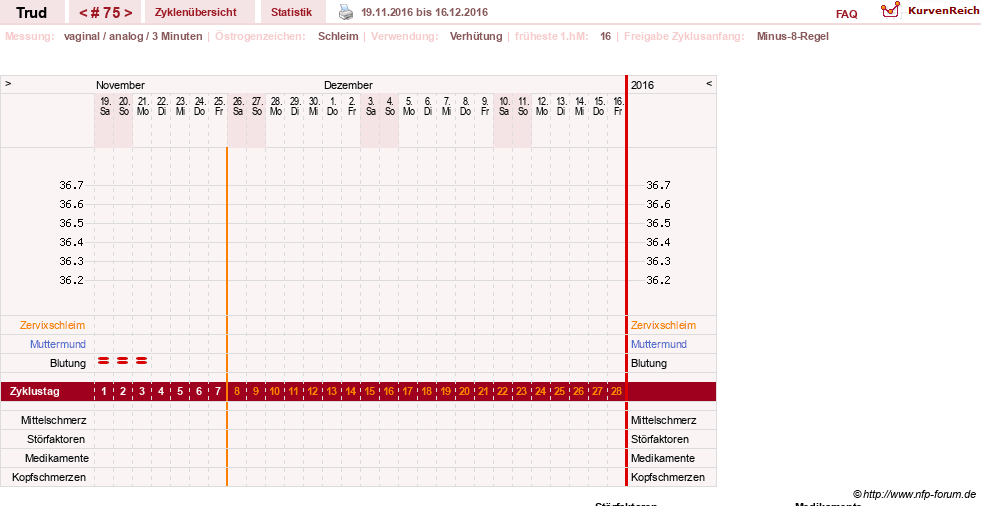Select date column 16. Fr
The width and height of the screenshot is (981, 506).
pyautogui.click(x=618, y=106)
